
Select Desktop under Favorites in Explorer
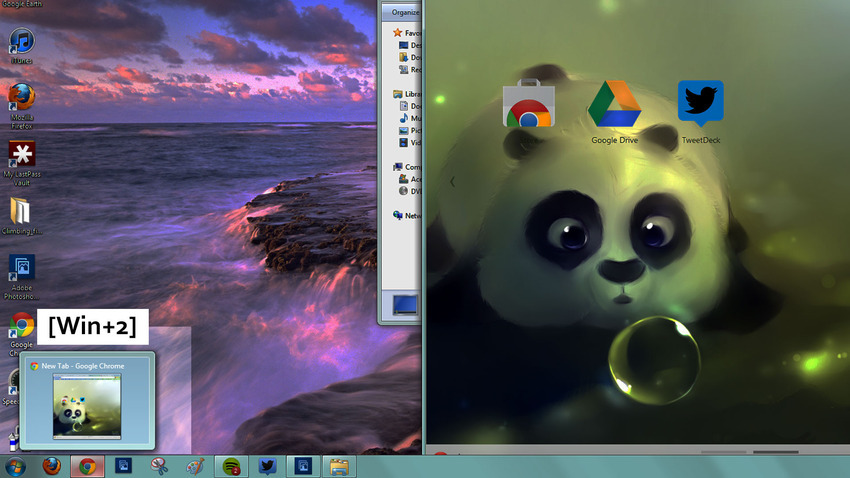pos(410,45)
